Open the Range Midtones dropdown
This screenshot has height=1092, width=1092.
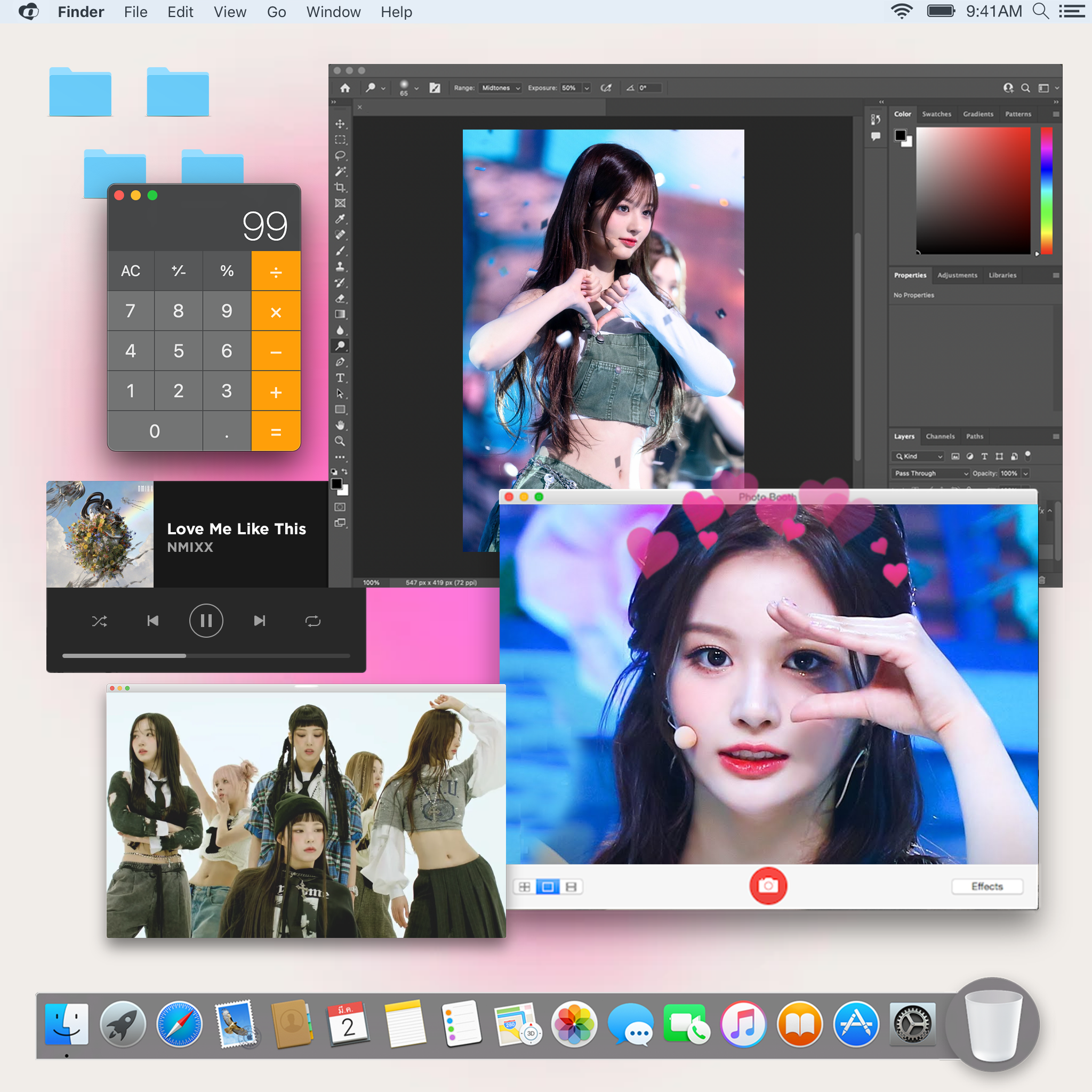pyautogui.click(x=500, y=88)
